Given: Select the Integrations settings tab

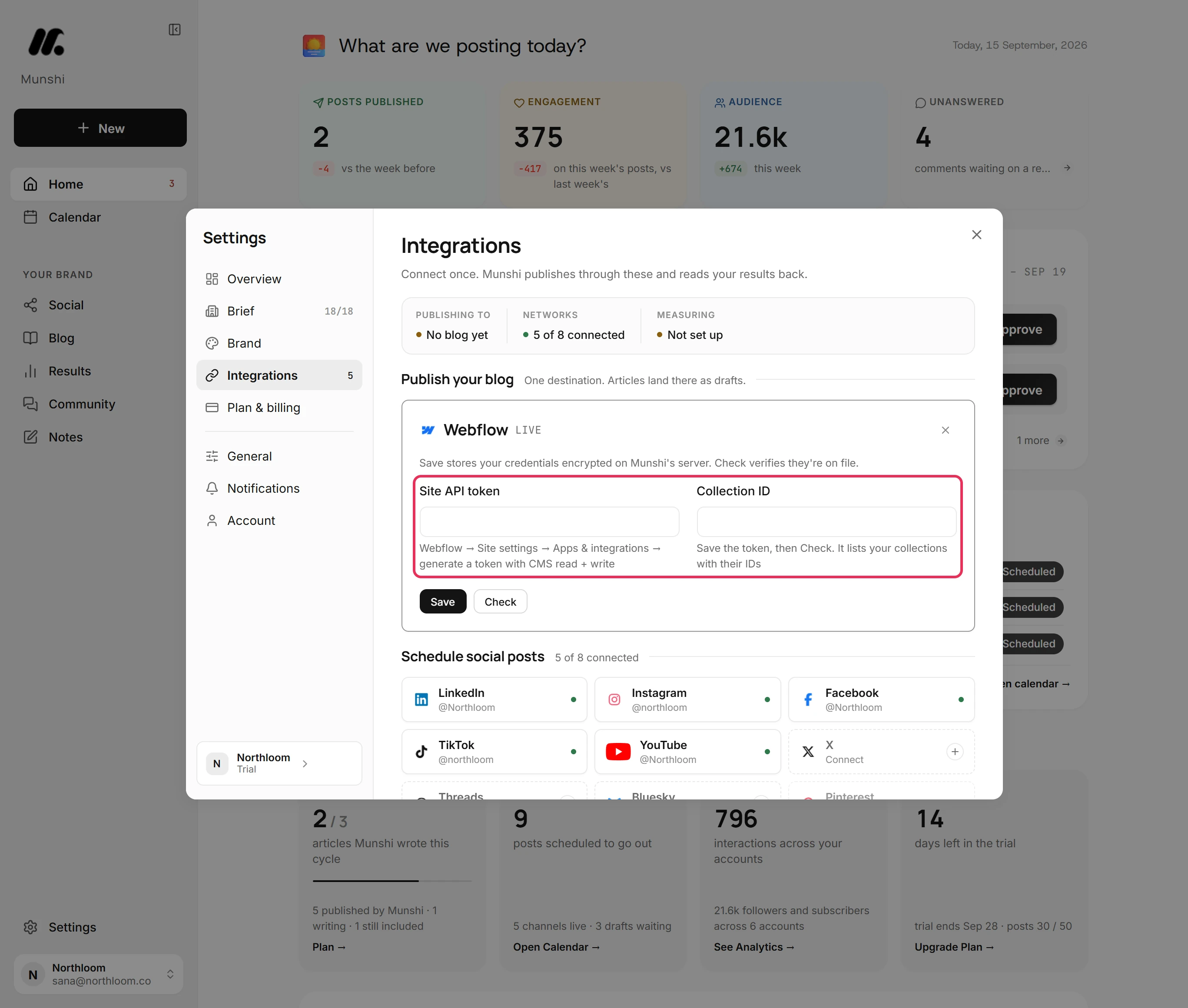Looking at the screenshot, I should (x=279, y=375).
